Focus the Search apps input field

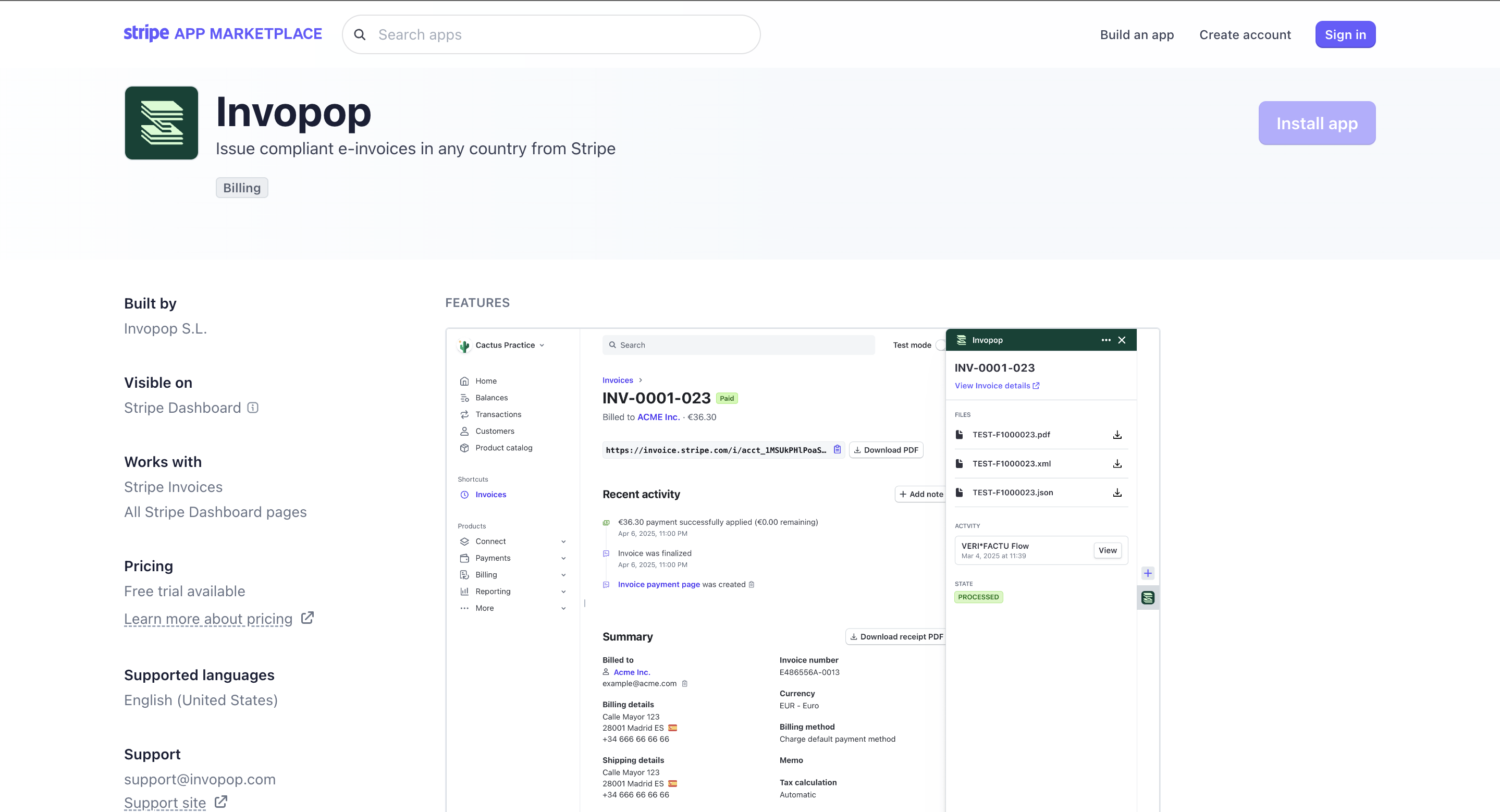[x=551, y=34]
